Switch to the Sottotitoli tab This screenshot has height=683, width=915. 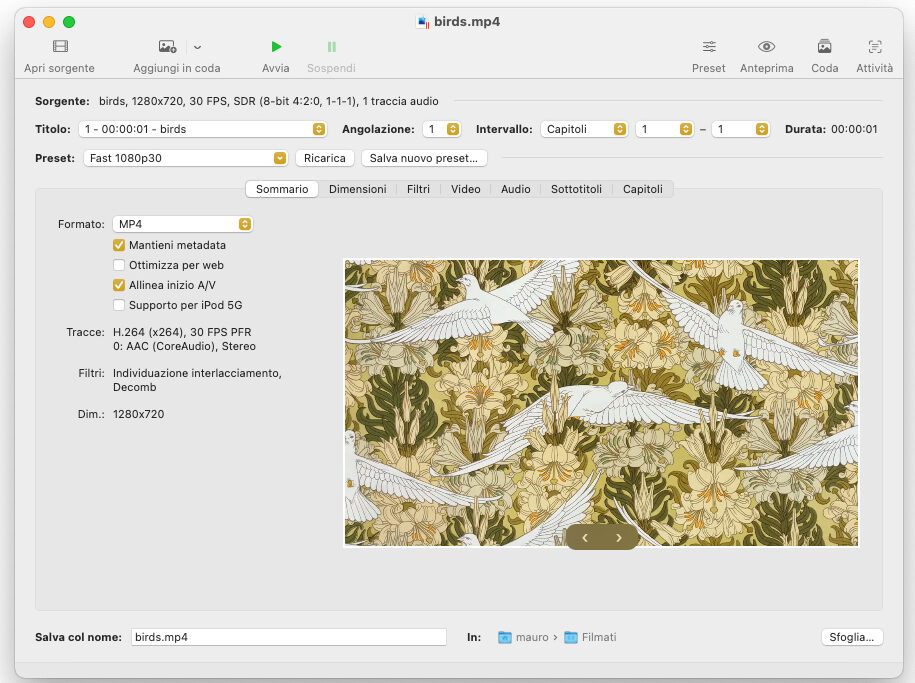point(576,188)
